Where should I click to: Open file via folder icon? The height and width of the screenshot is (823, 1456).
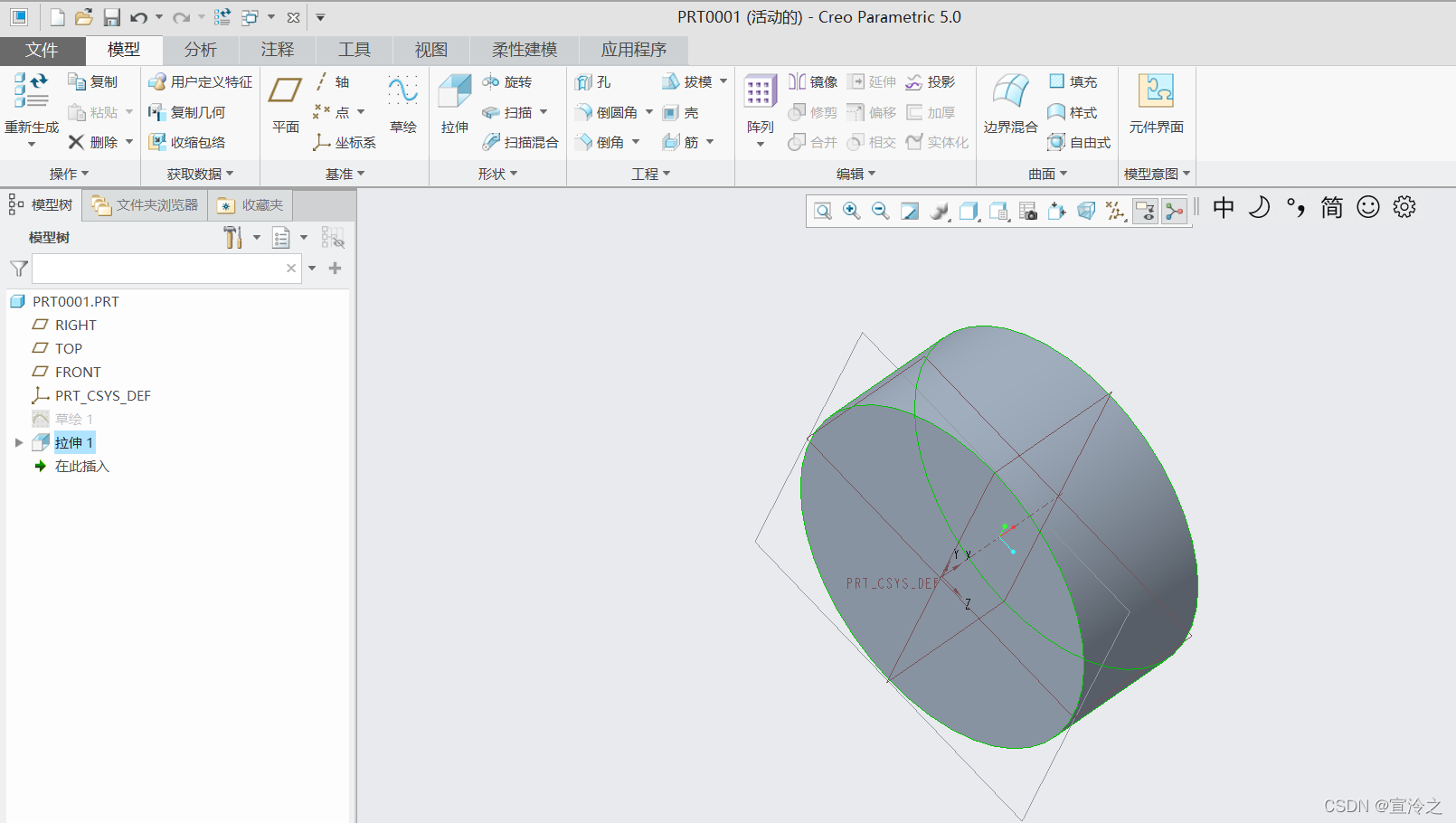(83, 17)
